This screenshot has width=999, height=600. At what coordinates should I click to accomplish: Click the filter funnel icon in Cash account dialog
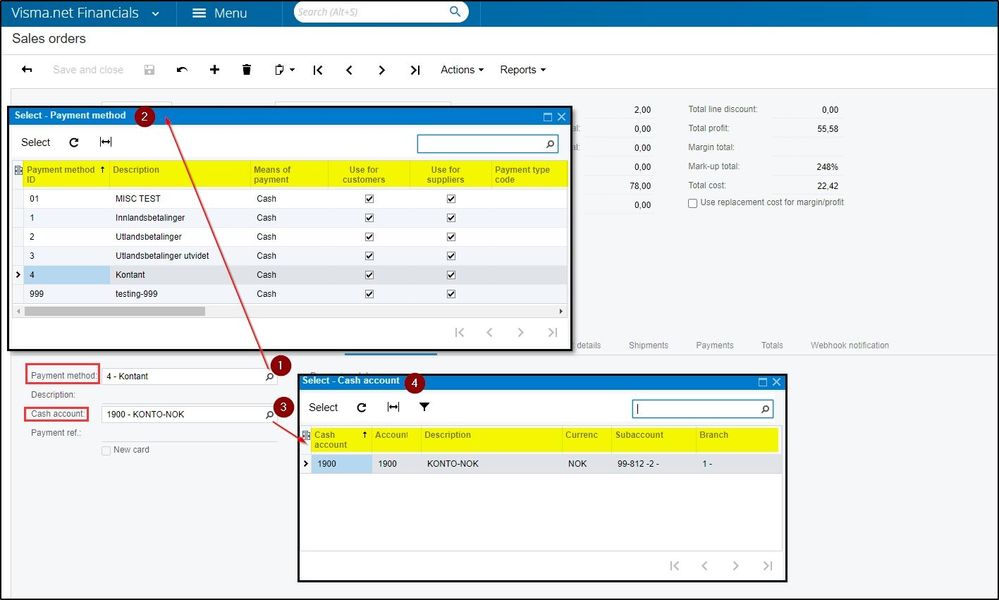[424, 407]
